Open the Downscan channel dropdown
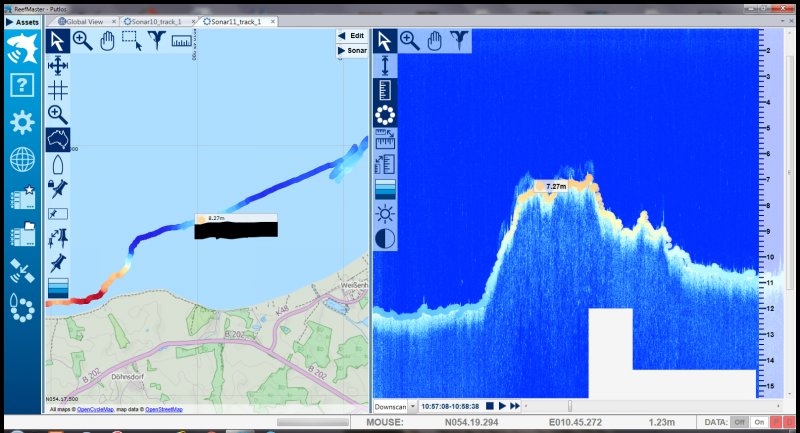 click(x=392, y=407)
